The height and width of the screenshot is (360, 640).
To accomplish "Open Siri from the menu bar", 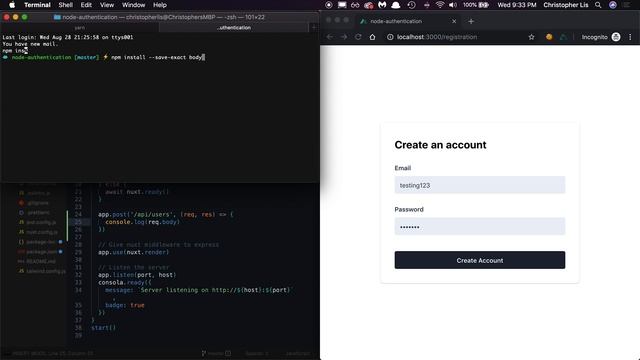I will pos(613,5).
